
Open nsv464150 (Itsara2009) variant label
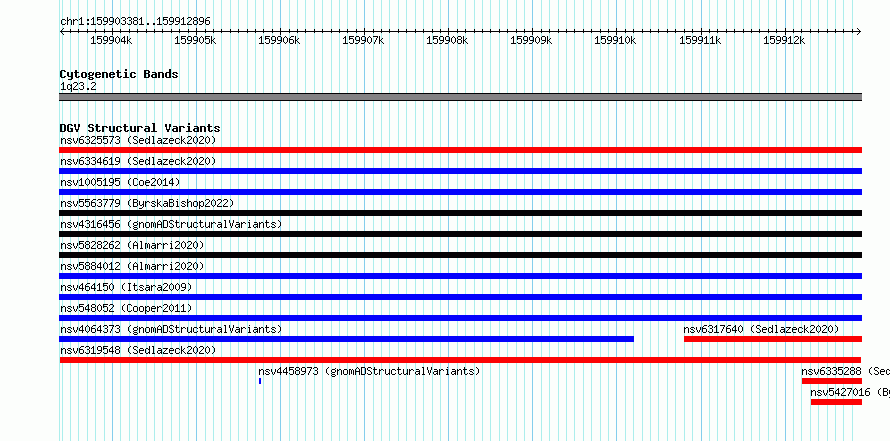click(x=126, y=287)
